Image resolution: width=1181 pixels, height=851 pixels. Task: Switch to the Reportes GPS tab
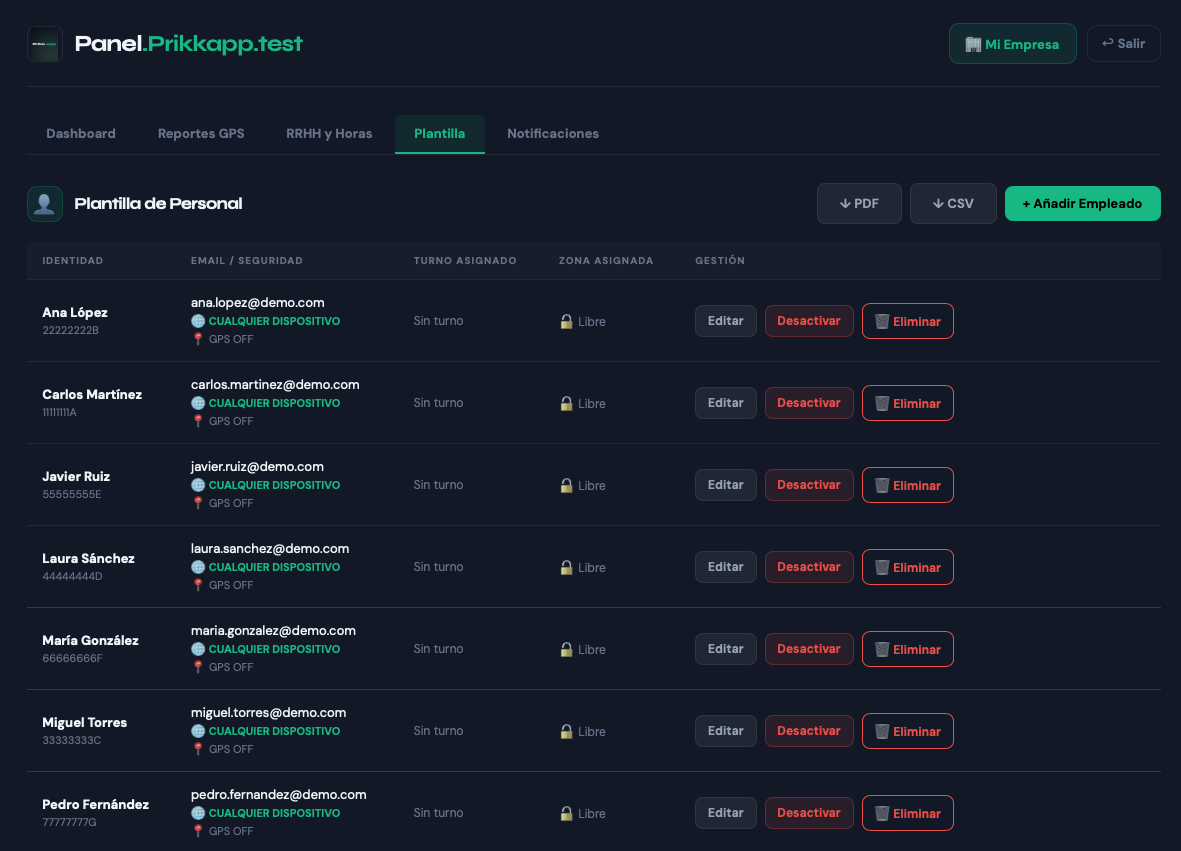click(201, 134)
